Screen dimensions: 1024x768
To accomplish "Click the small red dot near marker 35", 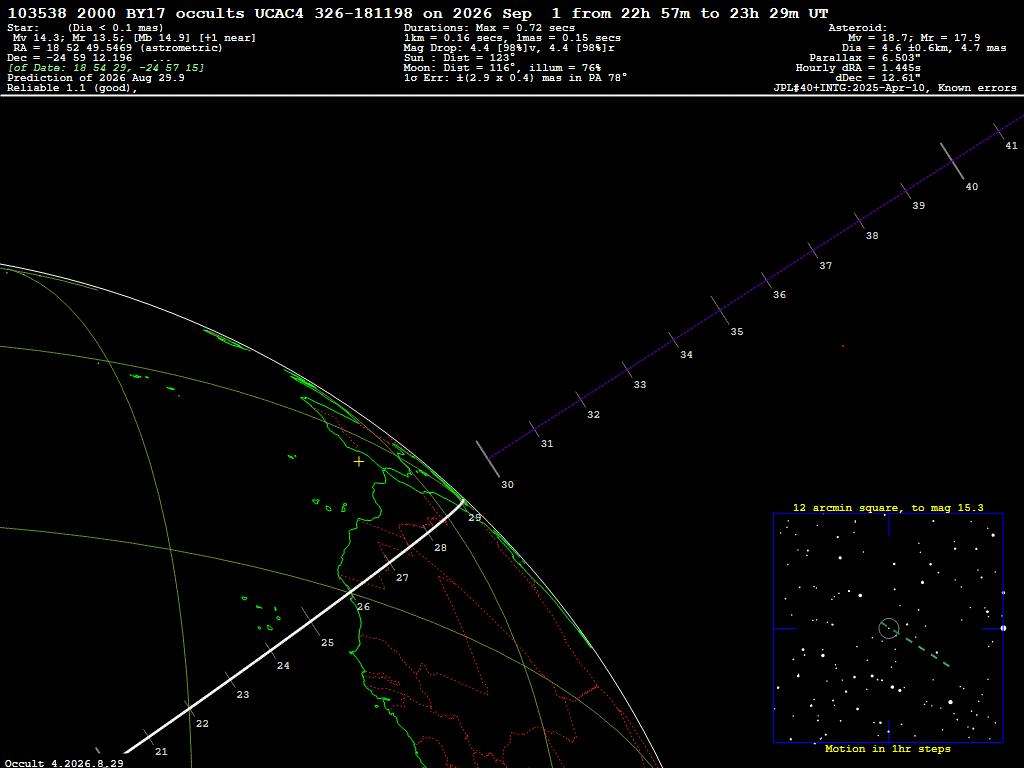I will pos(842,346).
